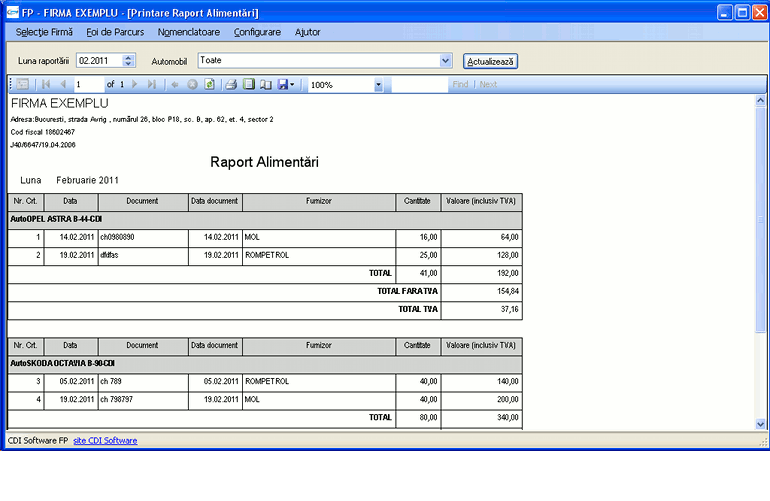
Task: Click the 'J40/6647/19.04.2006' registration line
Action: 43,145
